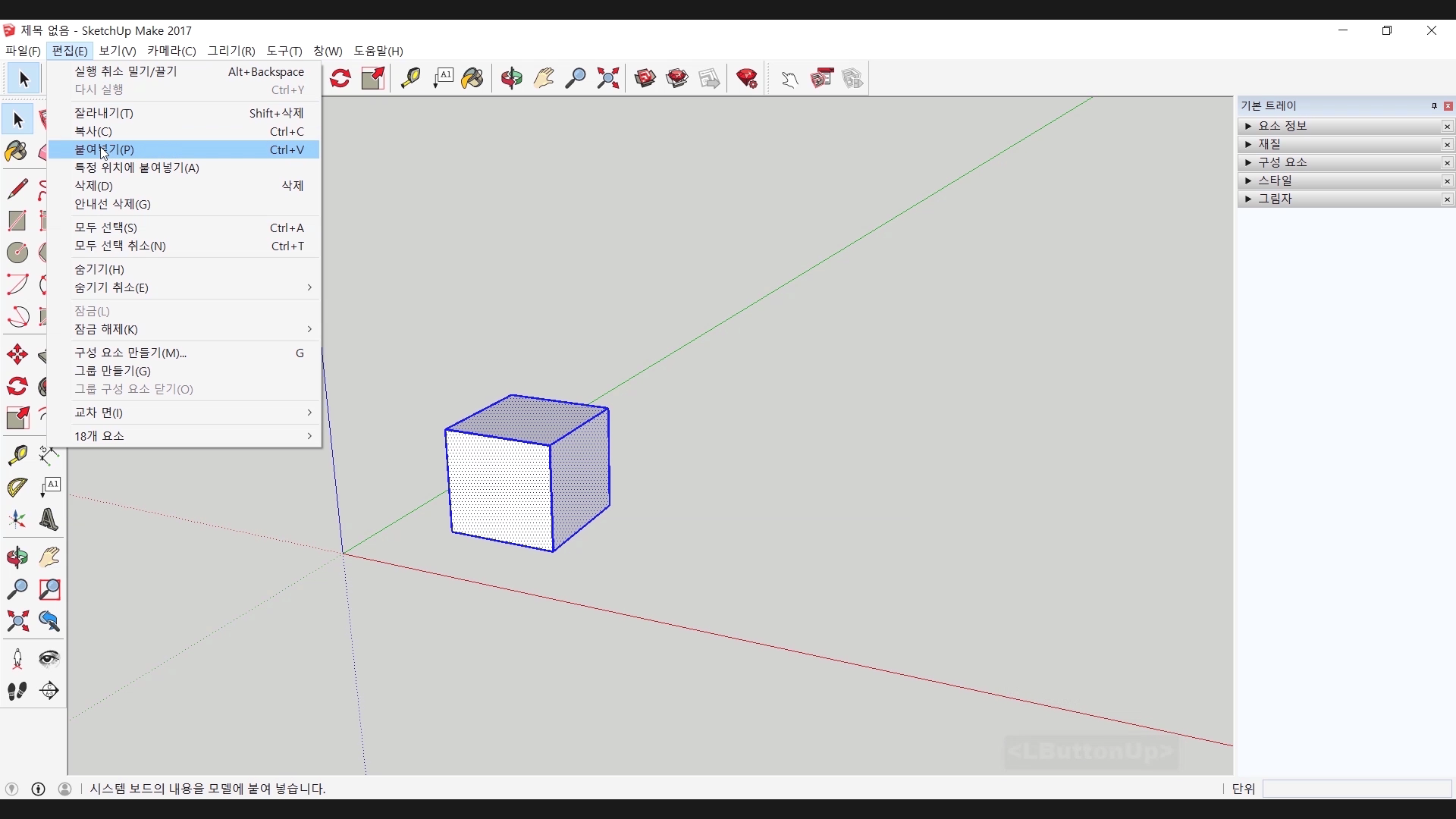1456x819 pixels.
Task: Select the Line pencil tool
Action: point(17,188)
